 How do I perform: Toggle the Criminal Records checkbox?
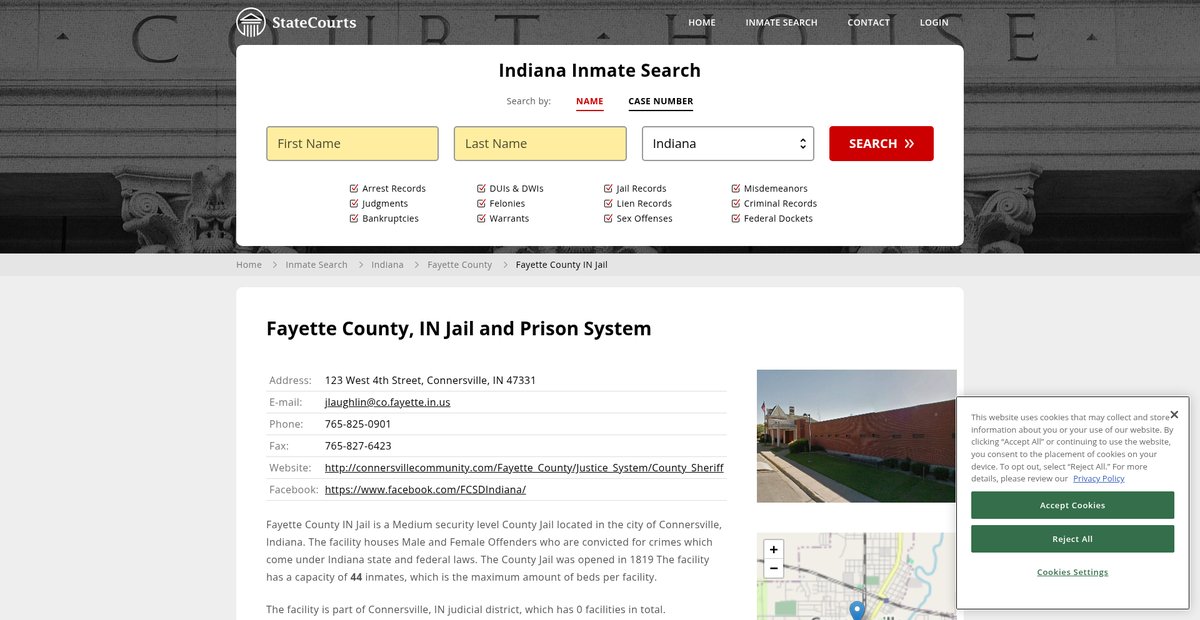736,203
